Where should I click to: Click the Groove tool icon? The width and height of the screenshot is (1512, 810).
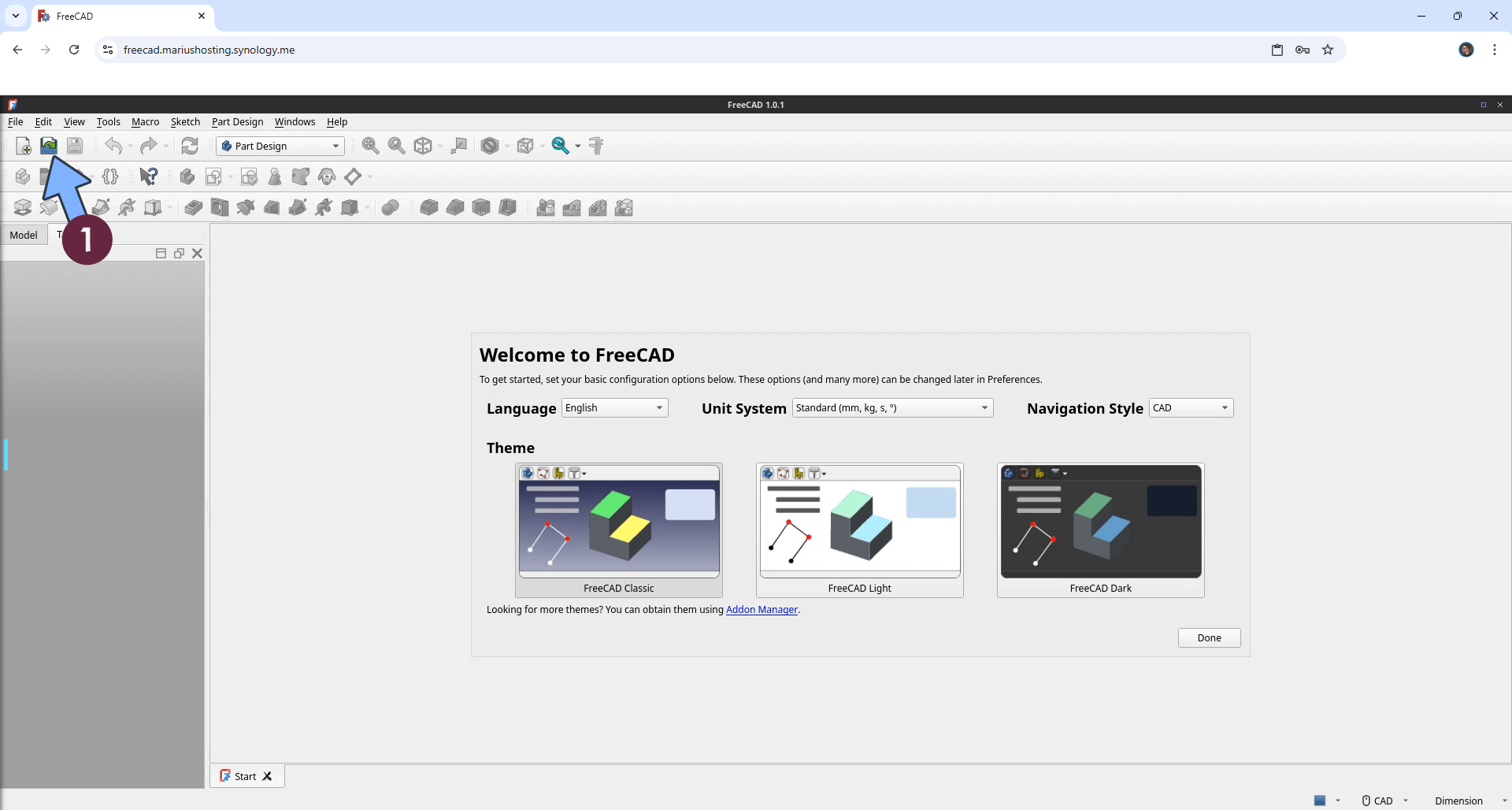tap(246, 207)
